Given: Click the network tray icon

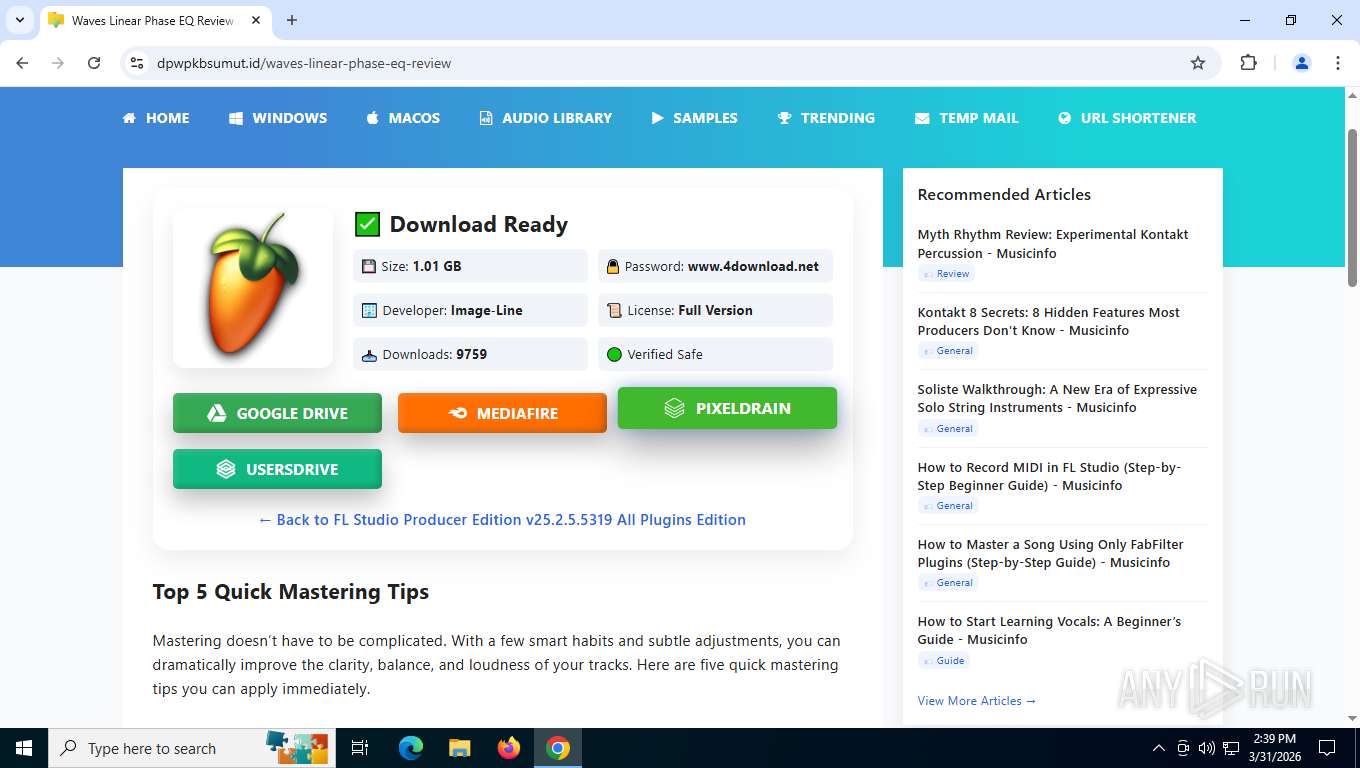Looking at the screenshot, I should (1231, 748).
